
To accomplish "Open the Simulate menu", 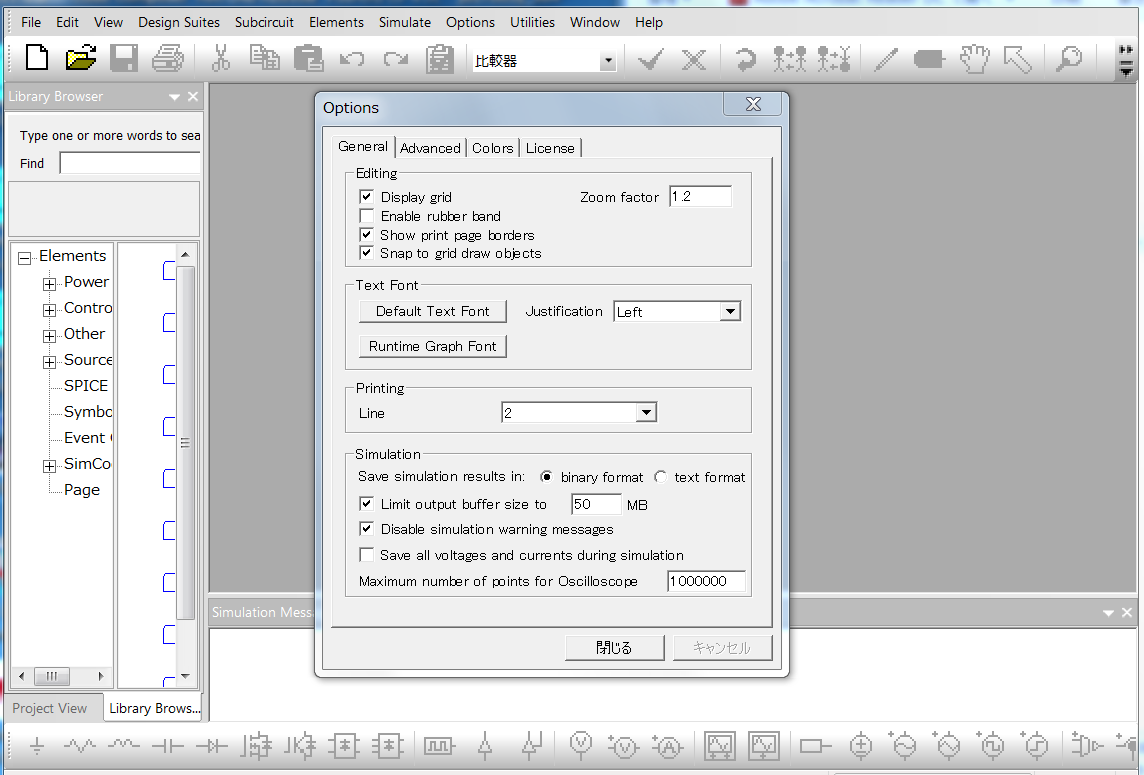I will [x=404, y=22].
